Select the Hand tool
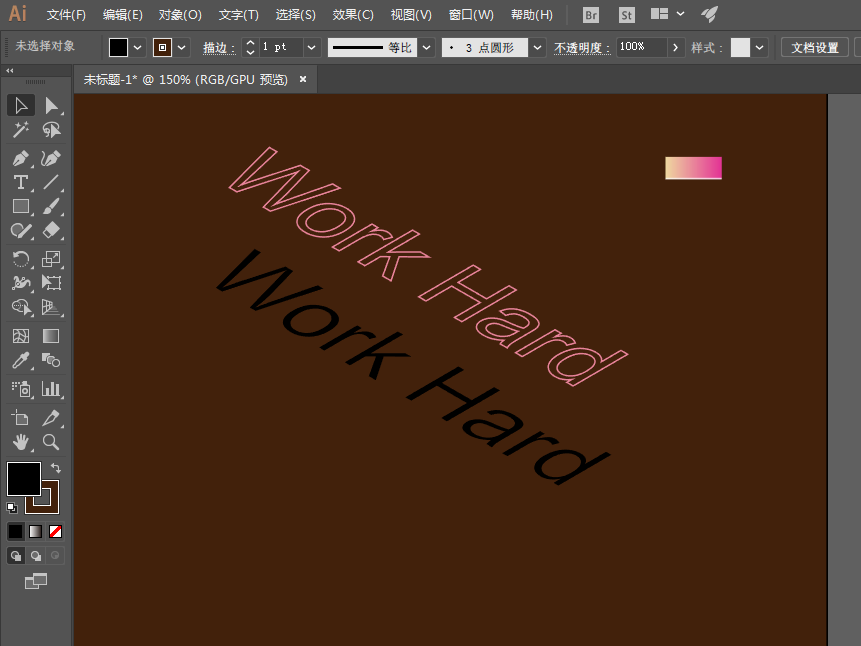Viewport: 861px width, 646px height. [21, 442]
